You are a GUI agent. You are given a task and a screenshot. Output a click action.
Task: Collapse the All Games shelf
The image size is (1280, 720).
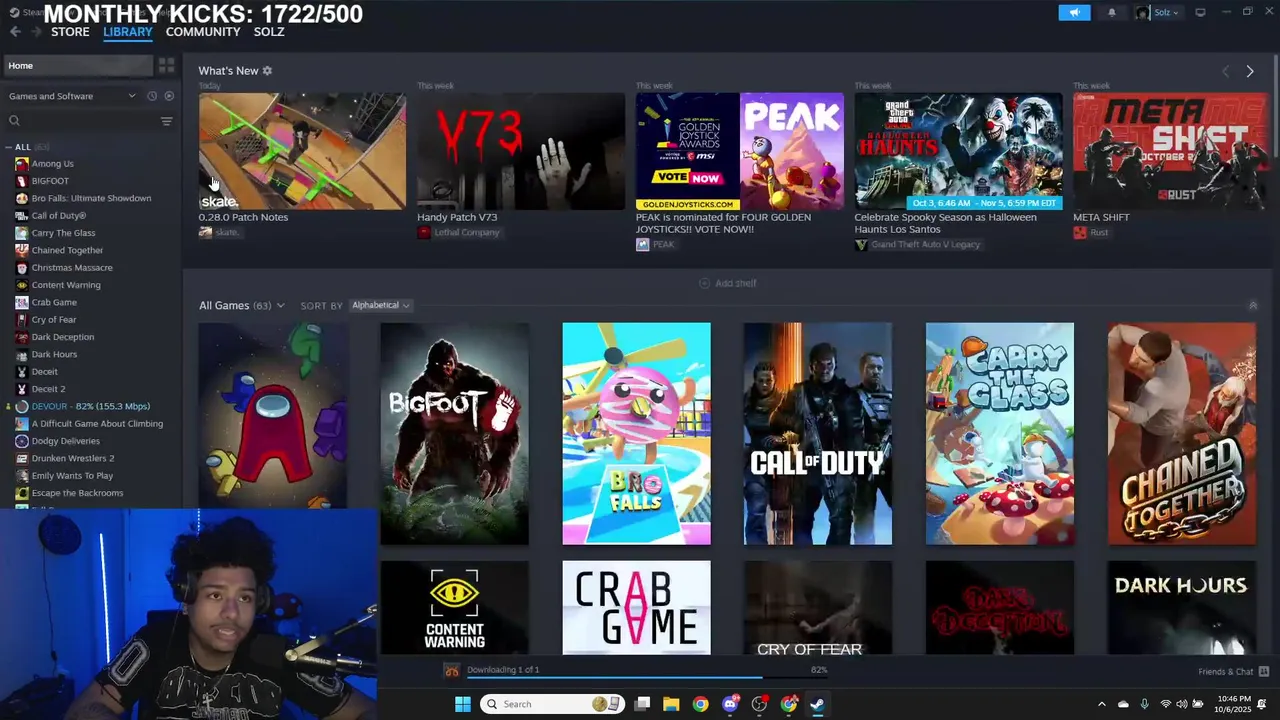[x=1253, y=305]
